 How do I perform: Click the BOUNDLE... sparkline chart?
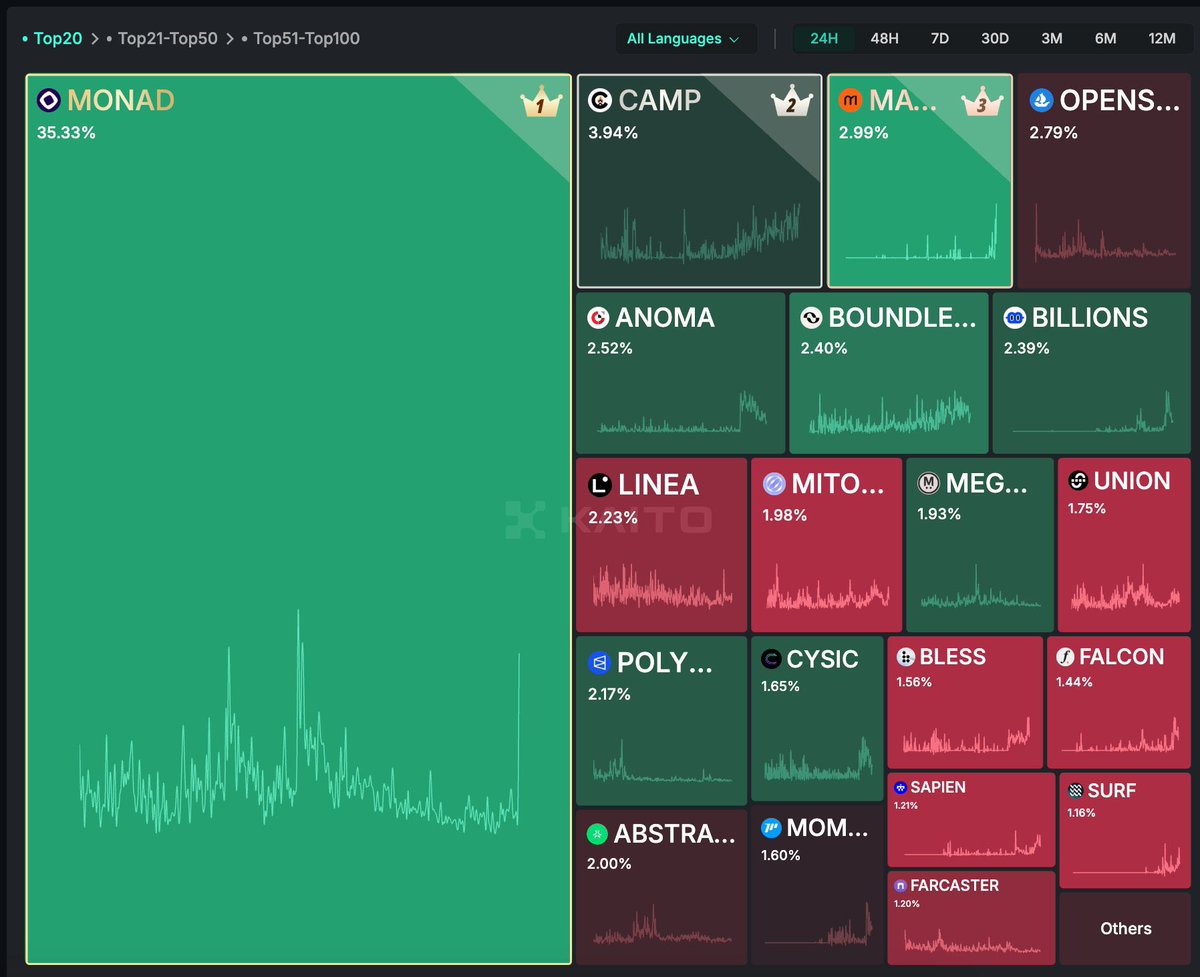889,412
